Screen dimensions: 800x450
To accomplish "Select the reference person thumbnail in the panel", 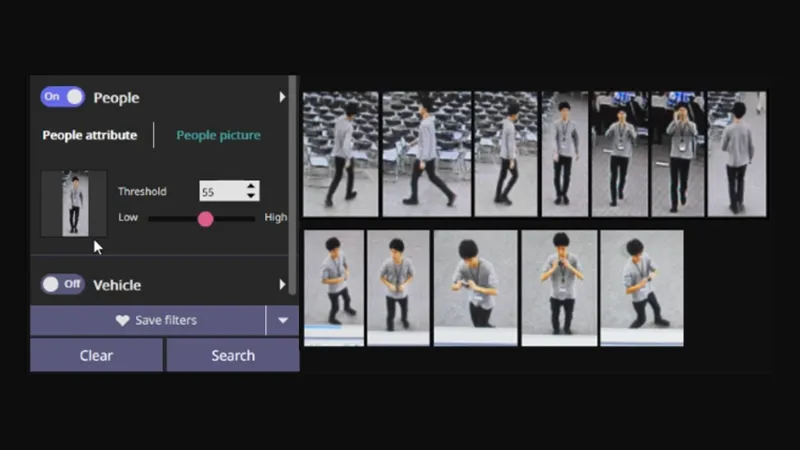I will click(x=73, y=203).
